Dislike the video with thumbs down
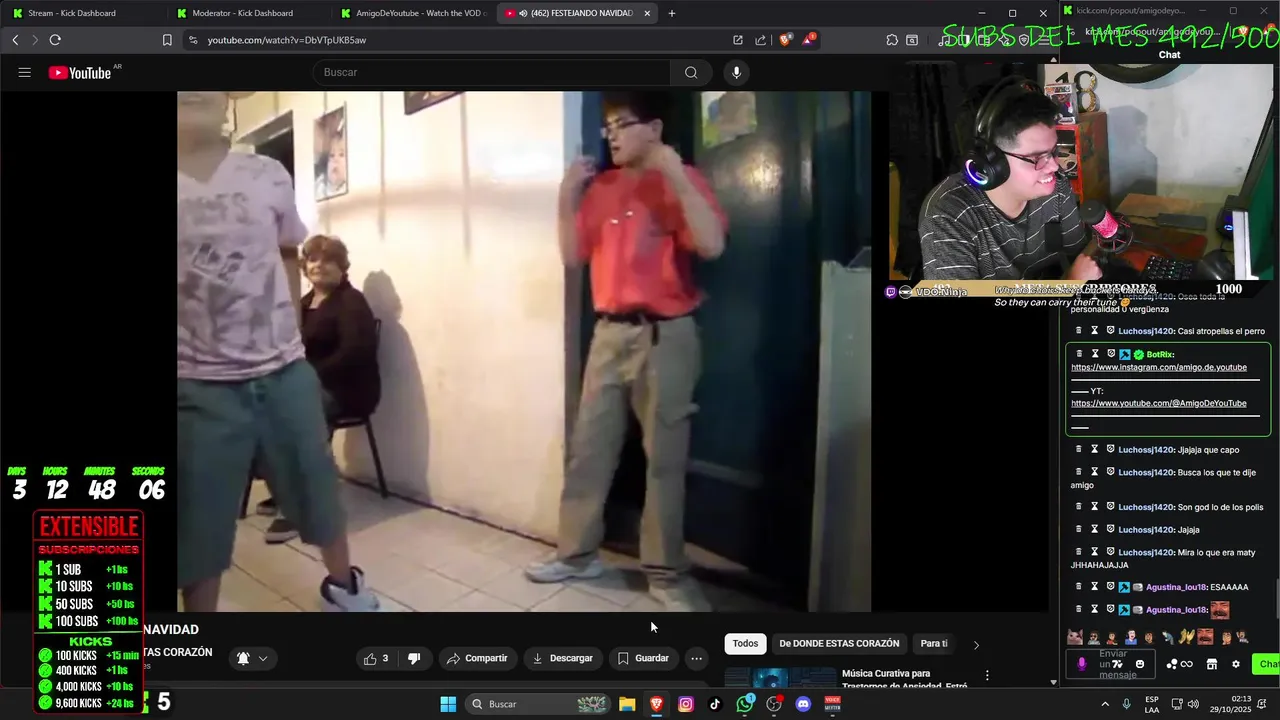Screen dimensions: 1280x720 (413, 658)
